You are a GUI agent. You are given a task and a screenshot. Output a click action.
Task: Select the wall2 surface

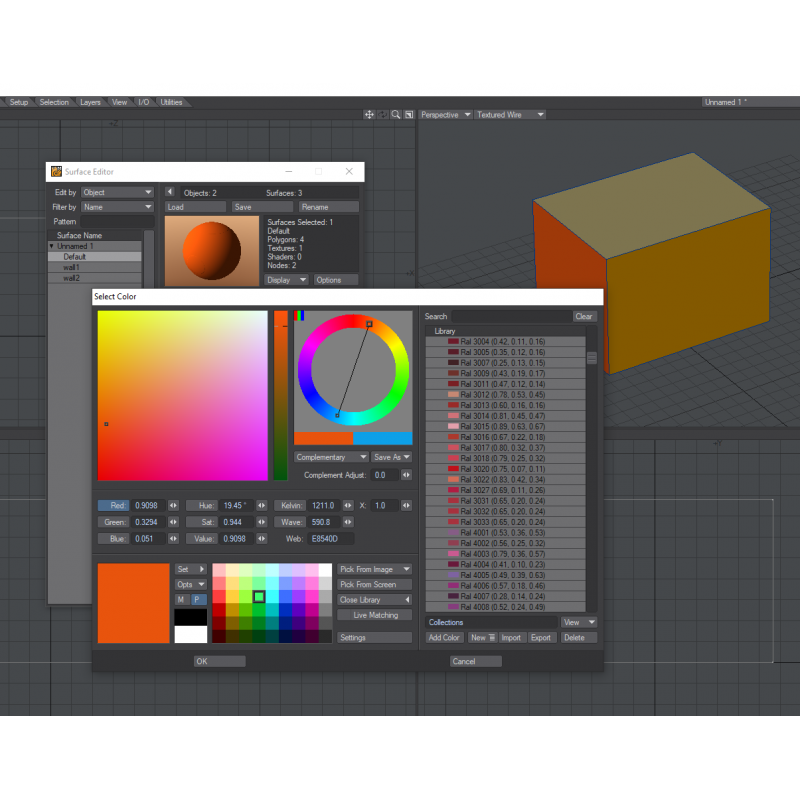(73, 278)
